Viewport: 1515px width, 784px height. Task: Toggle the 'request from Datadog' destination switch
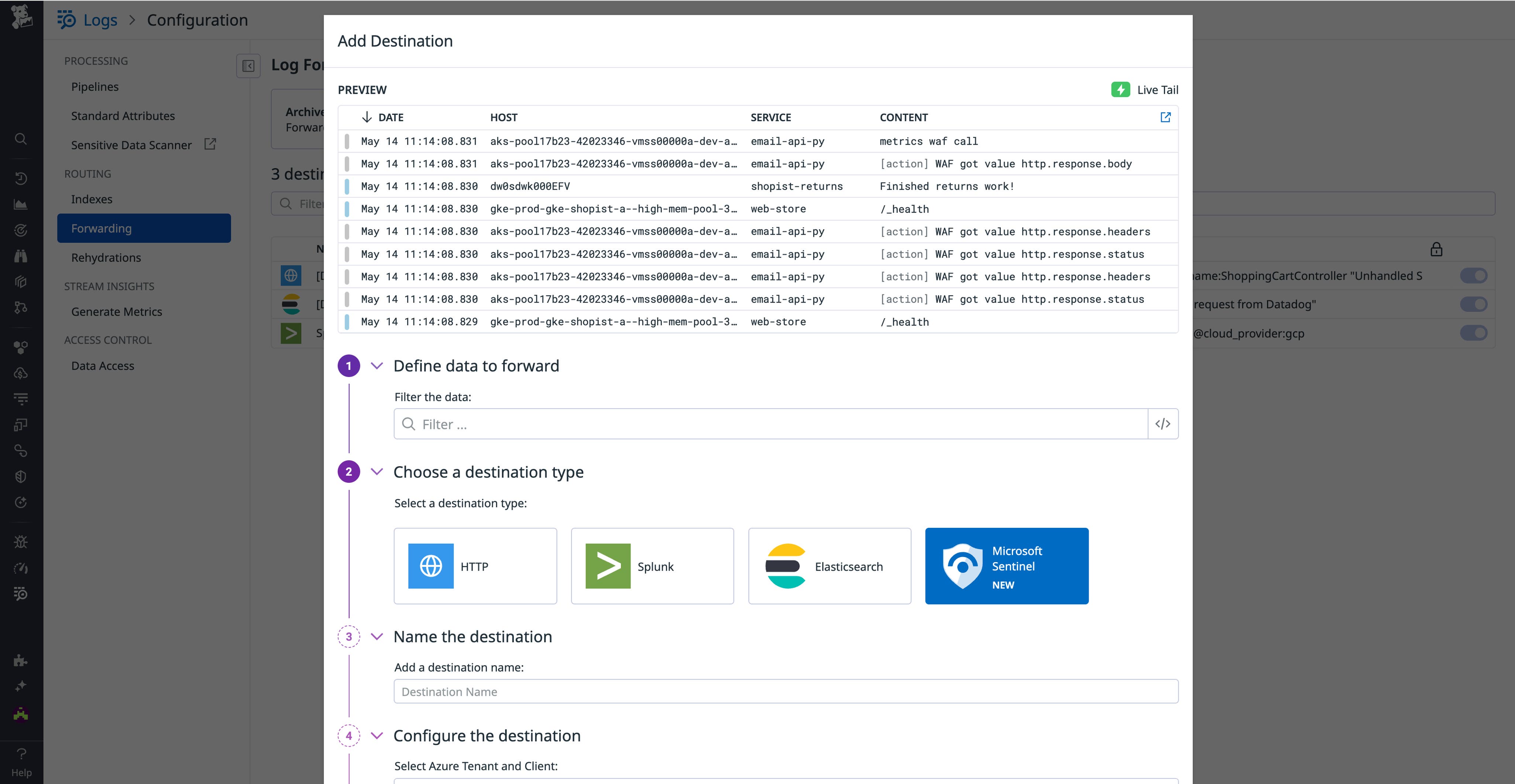point(1473,304)
